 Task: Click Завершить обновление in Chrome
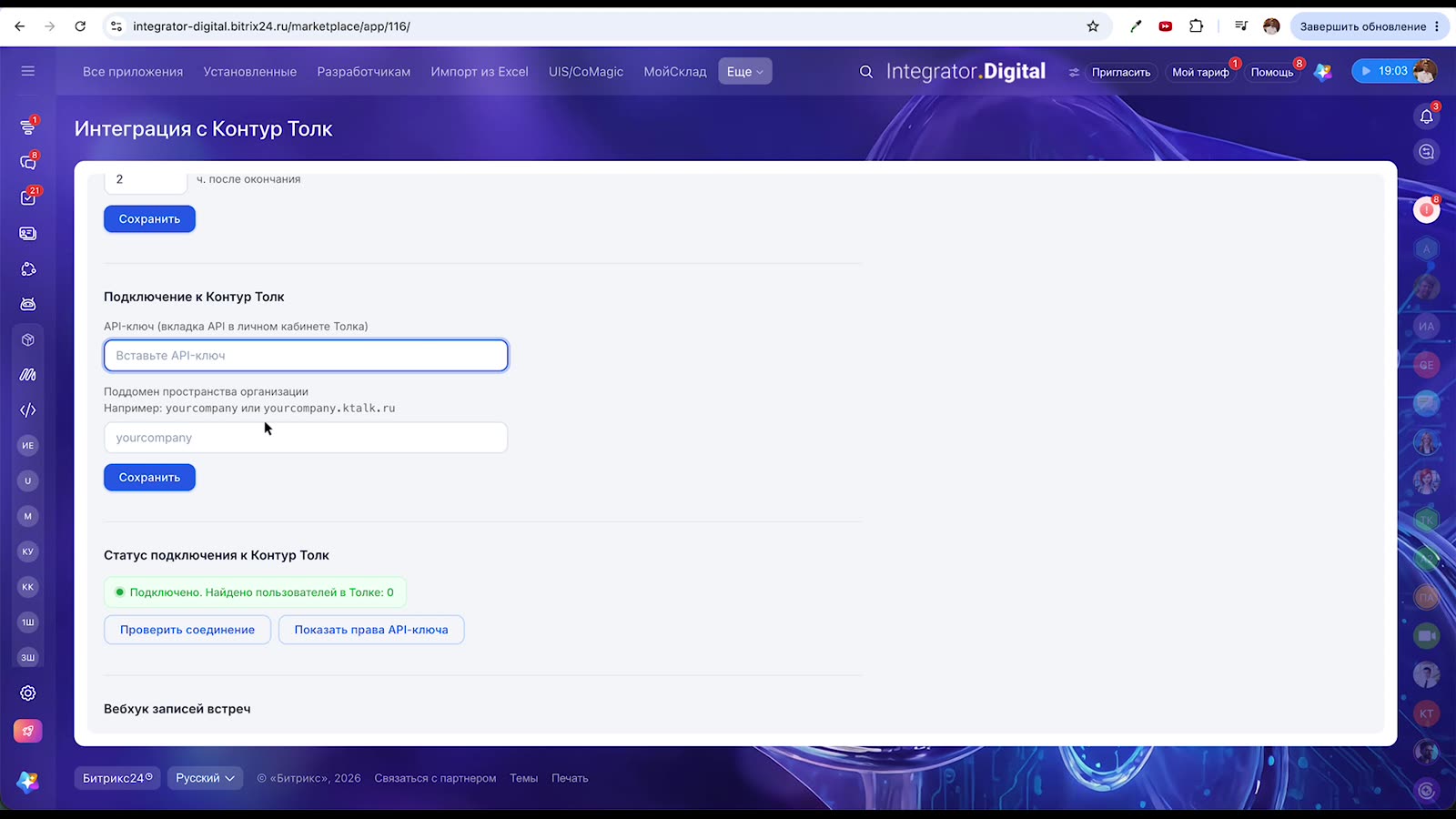pyautogui.click(x=1369, y=26)
